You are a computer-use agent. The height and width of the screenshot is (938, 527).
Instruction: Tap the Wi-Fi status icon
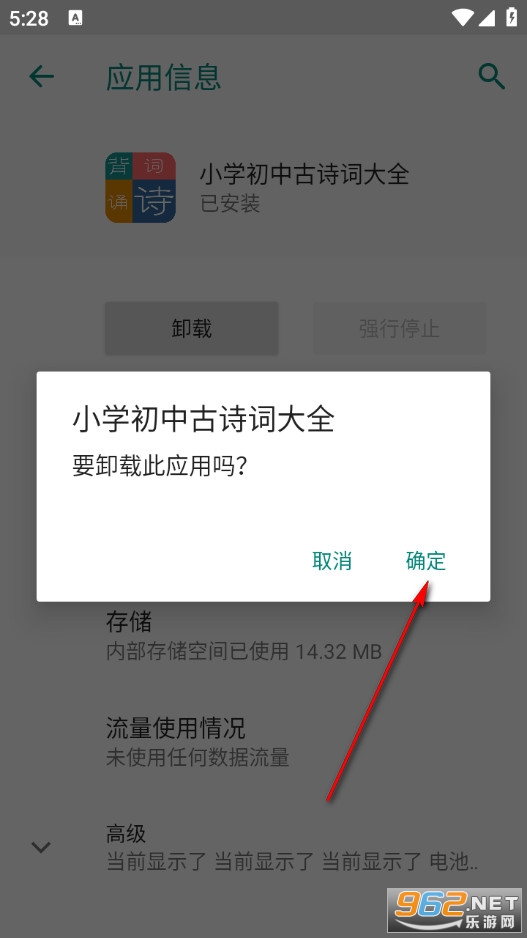(x=462, y=17)
